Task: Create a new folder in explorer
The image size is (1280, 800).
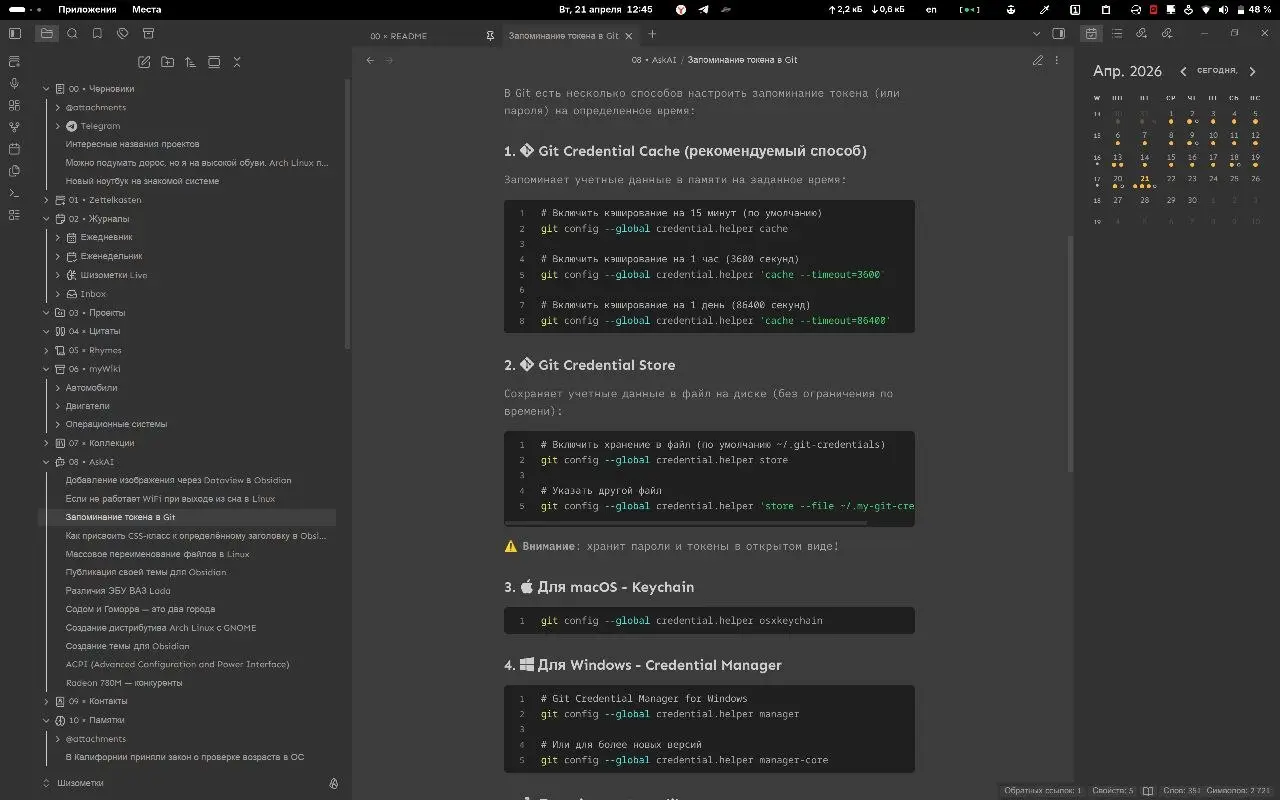Action: [x=167, y=62]
